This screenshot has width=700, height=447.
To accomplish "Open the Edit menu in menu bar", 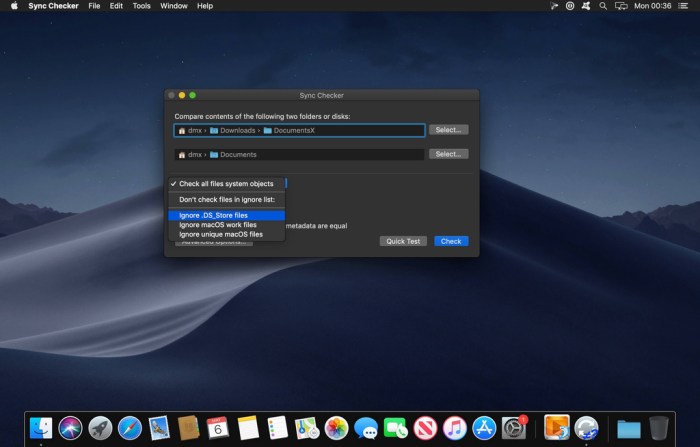I will (x=118, y=6).
